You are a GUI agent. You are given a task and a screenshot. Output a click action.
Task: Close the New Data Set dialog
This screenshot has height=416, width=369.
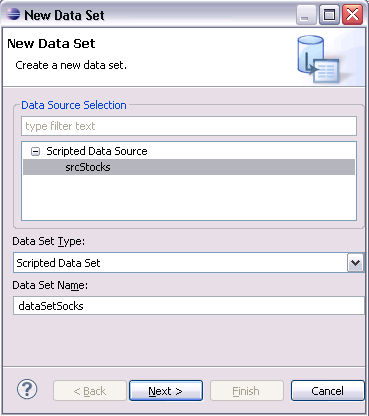click(353, 15)
